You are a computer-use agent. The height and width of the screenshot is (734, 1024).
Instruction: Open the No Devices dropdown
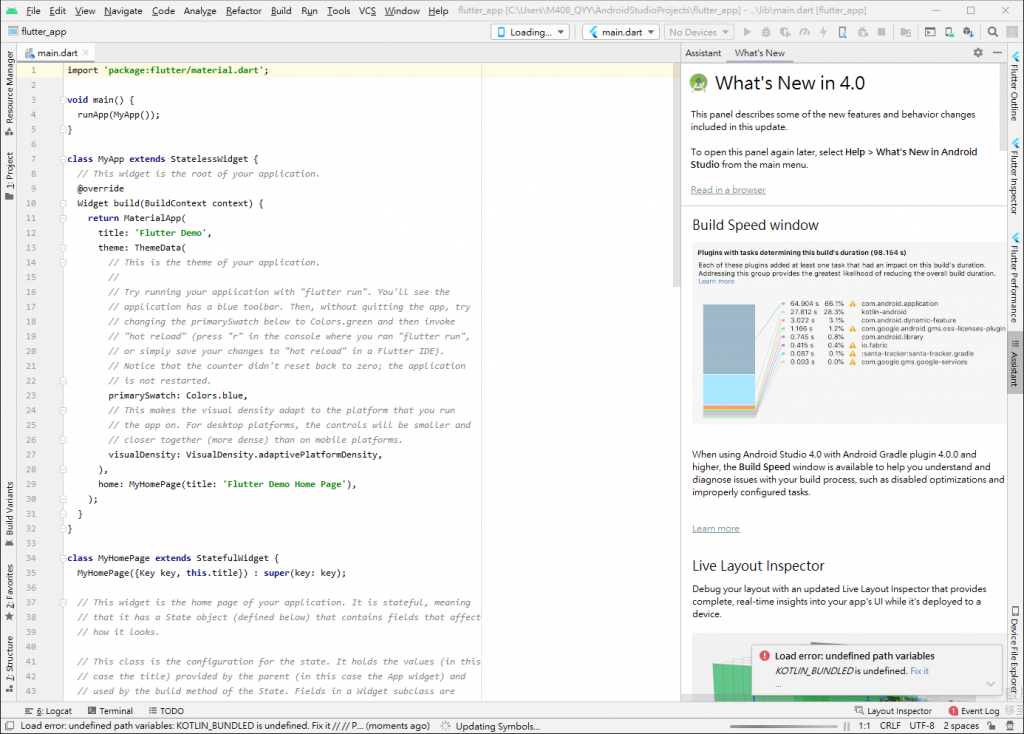(699, 32)
